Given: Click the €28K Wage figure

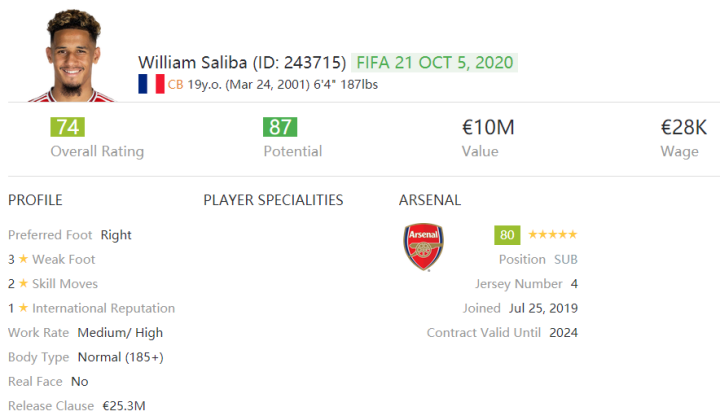Looking at the screenshot, I should click(683, 127).
